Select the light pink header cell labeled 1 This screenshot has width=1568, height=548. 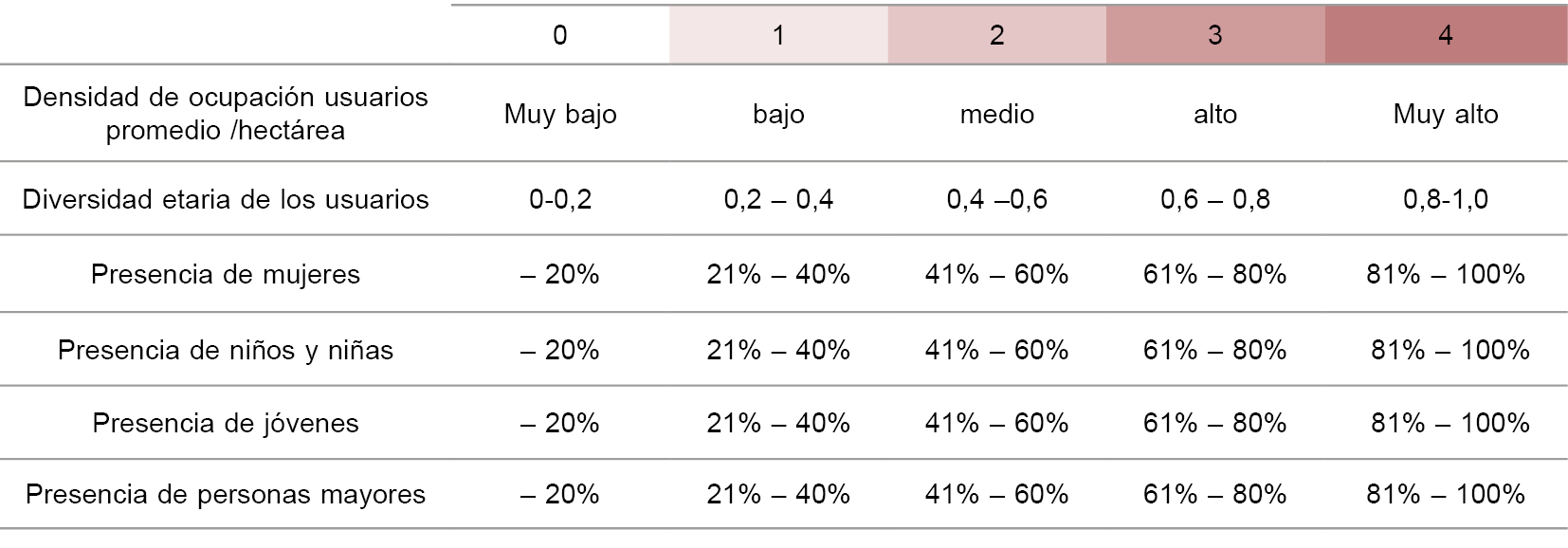tap(778, 36)
